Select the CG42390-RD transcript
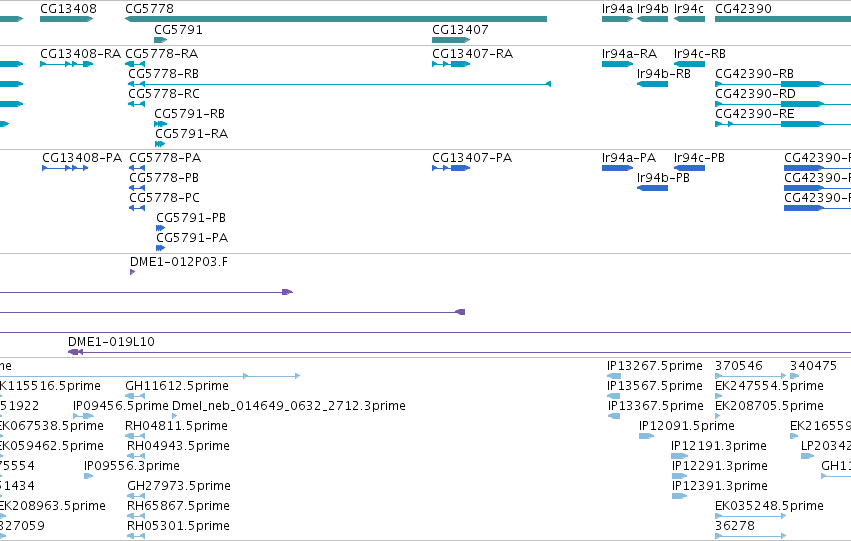Viewport: 851px width, 541px height. point(783,104)
